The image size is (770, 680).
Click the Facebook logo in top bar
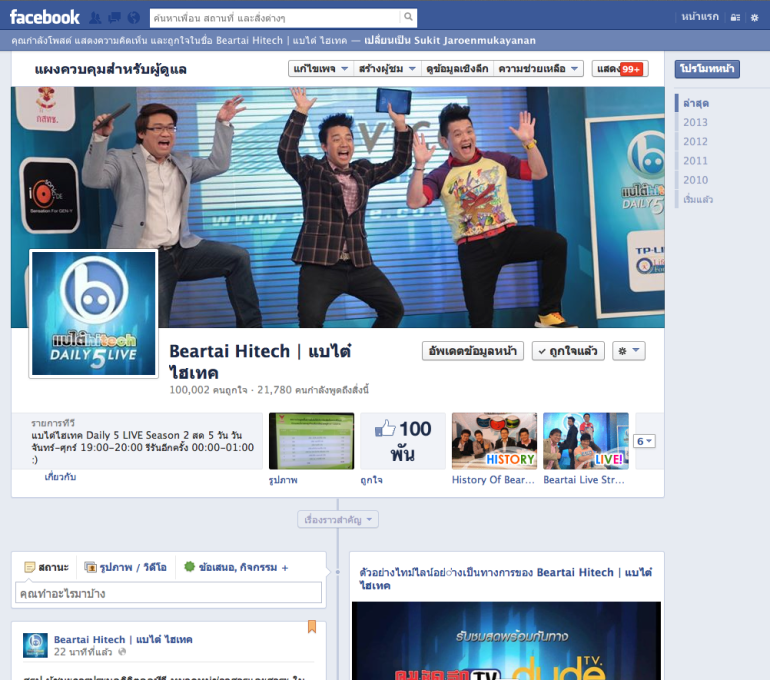(x=45, y=17)
